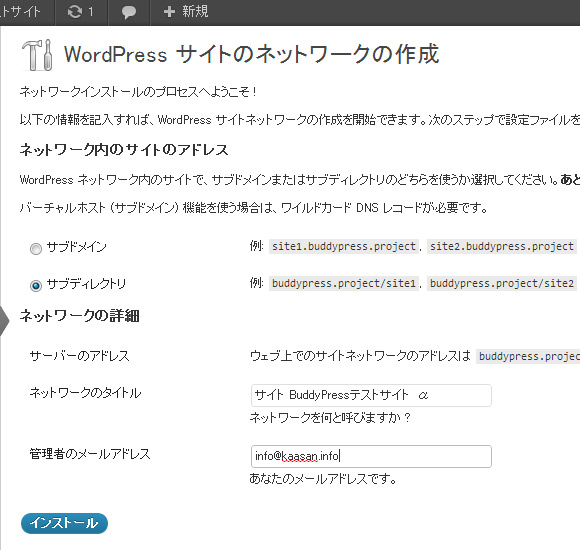Click the tools hammer icon beside page title
This screenshot has width=580, height=550.
[37, 55]
